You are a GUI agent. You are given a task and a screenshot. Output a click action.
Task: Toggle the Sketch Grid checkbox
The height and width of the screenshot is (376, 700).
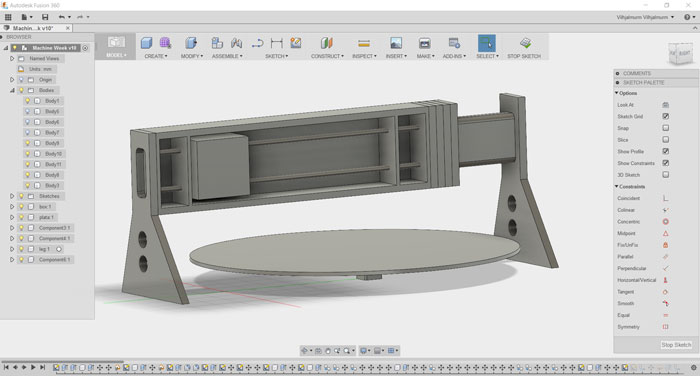[665, 116]
